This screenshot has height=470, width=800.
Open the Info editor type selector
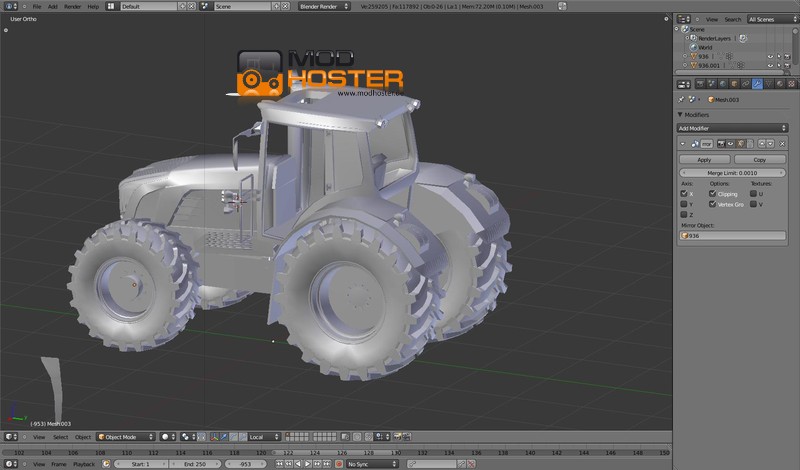10,7
